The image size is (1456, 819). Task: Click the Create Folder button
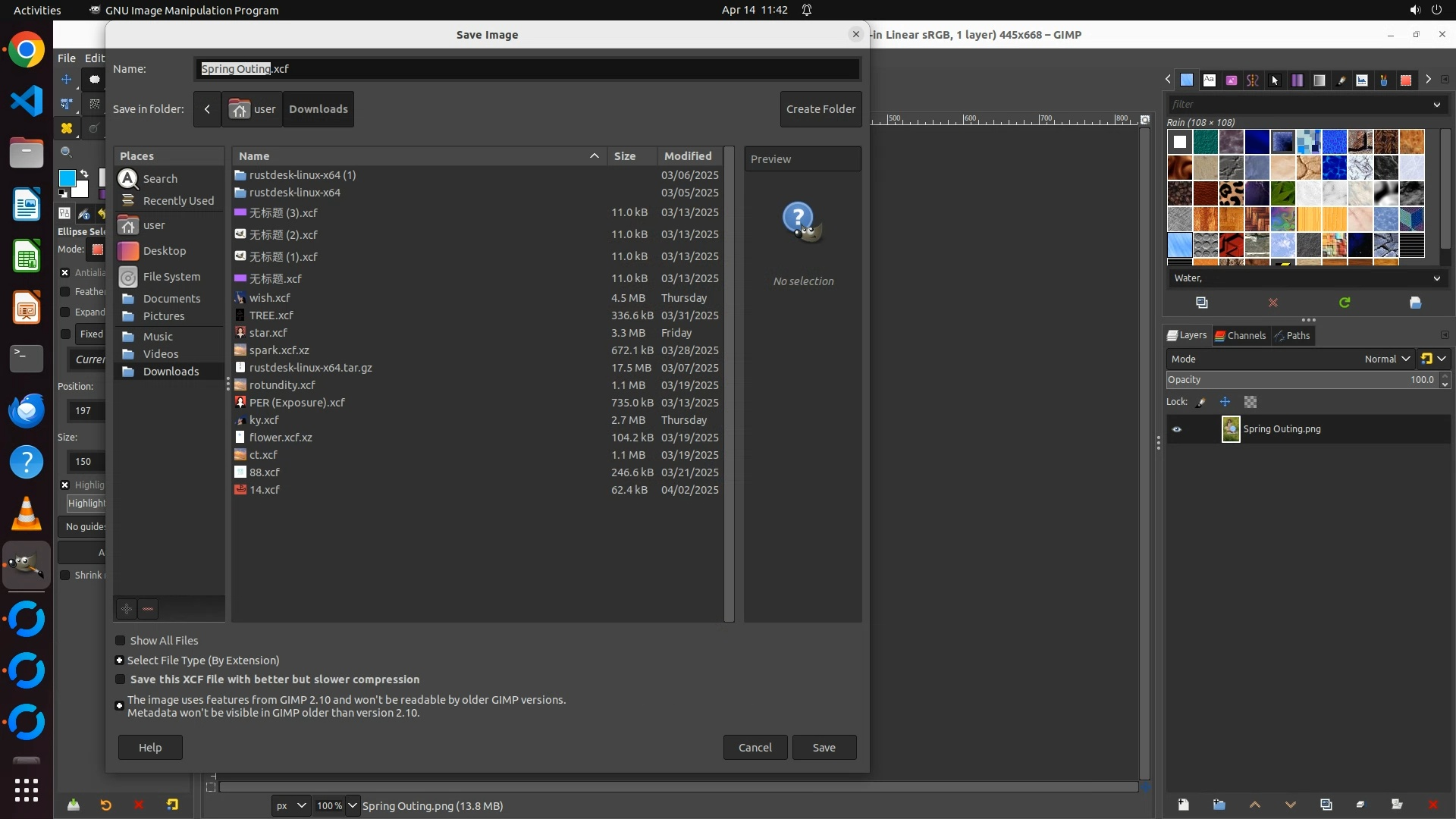point(821,109)
